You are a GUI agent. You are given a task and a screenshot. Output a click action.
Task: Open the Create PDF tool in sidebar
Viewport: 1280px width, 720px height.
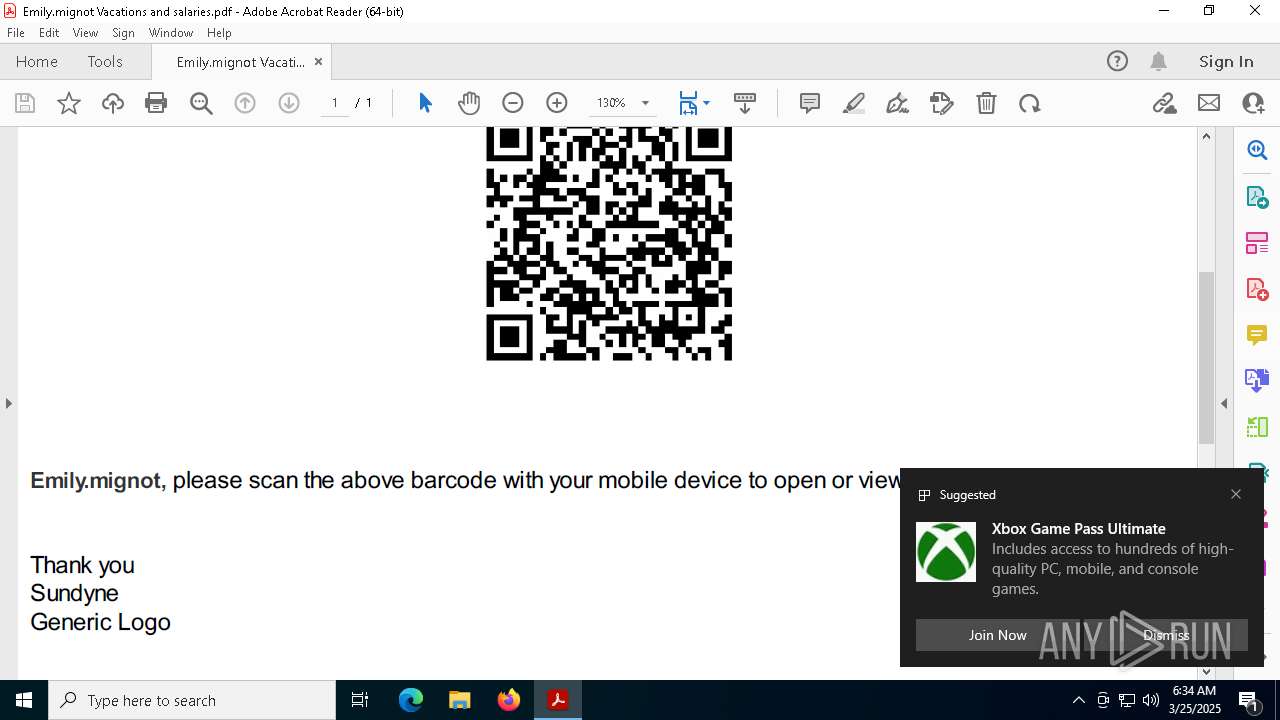click(x=1257, y=289)
